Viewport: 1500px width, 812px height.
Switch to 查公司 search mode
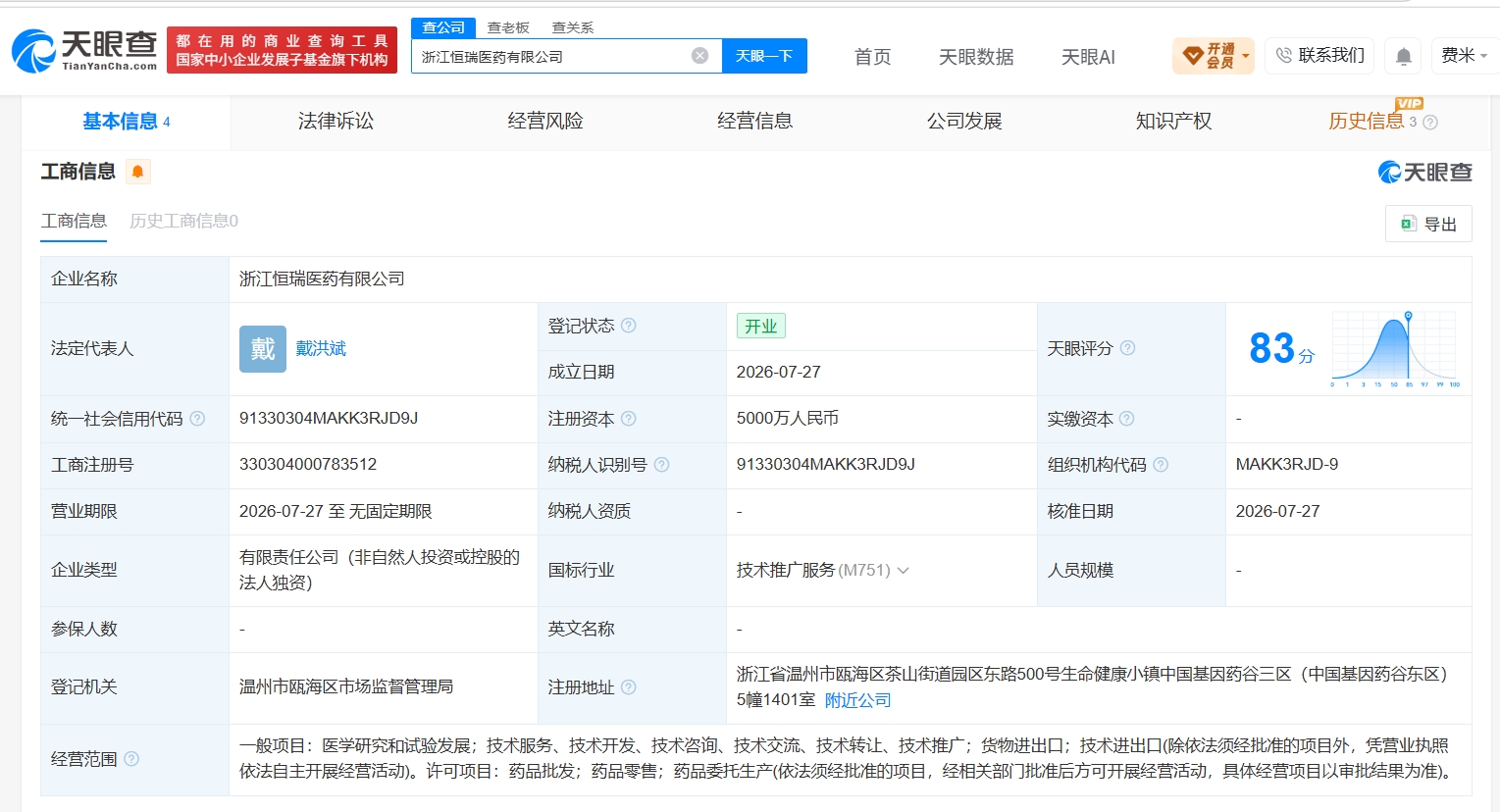[x=443, y=27]
